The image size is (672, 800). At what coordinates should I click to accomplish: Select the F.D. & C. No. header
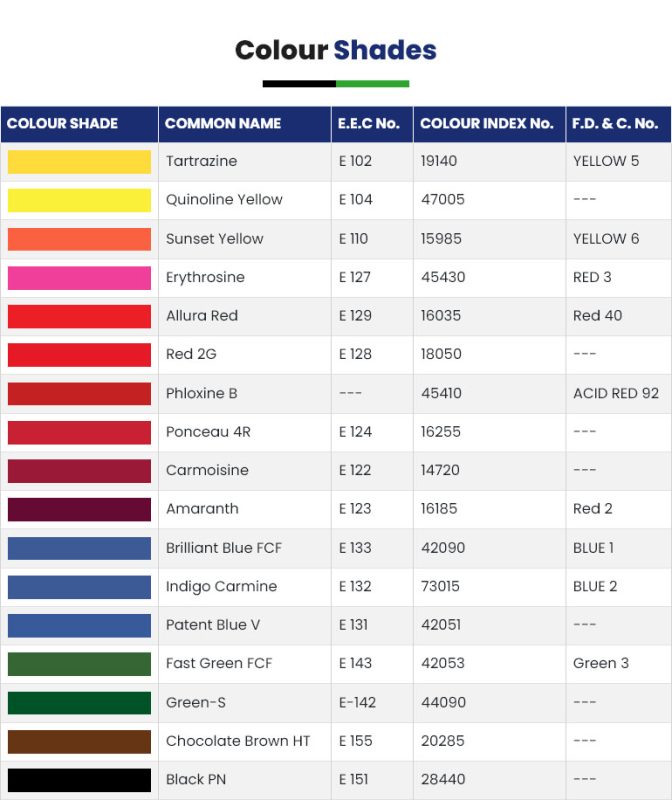(614, 124)
